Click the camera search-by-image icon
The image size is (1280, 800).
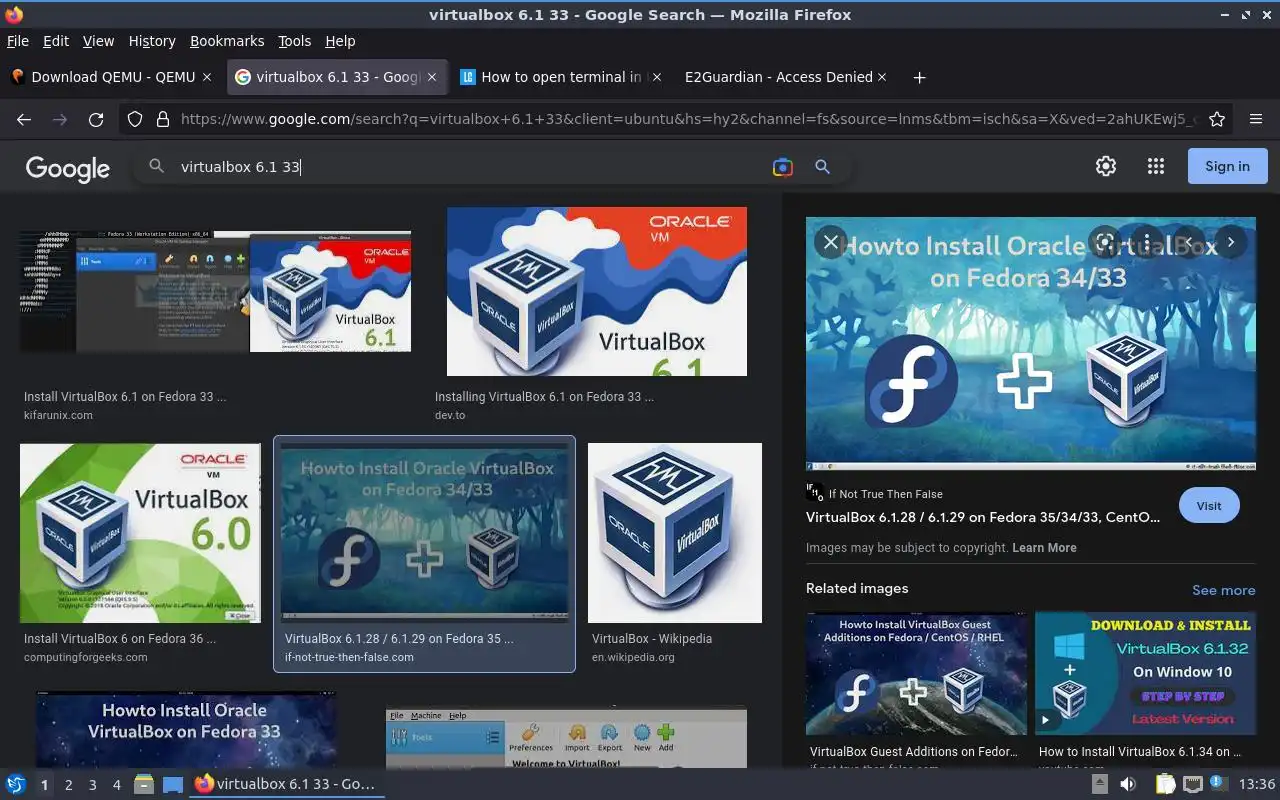[x=783, y=167]
